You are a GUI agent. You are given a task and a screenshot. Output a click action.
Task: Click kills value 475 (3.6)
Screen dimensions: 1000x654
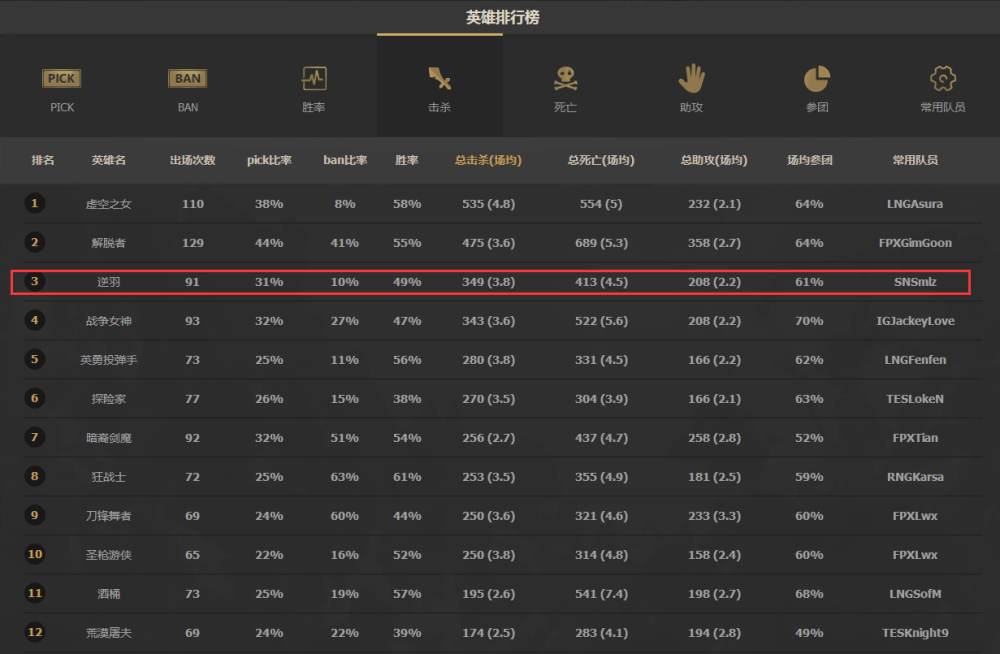[x=488, y=243]
